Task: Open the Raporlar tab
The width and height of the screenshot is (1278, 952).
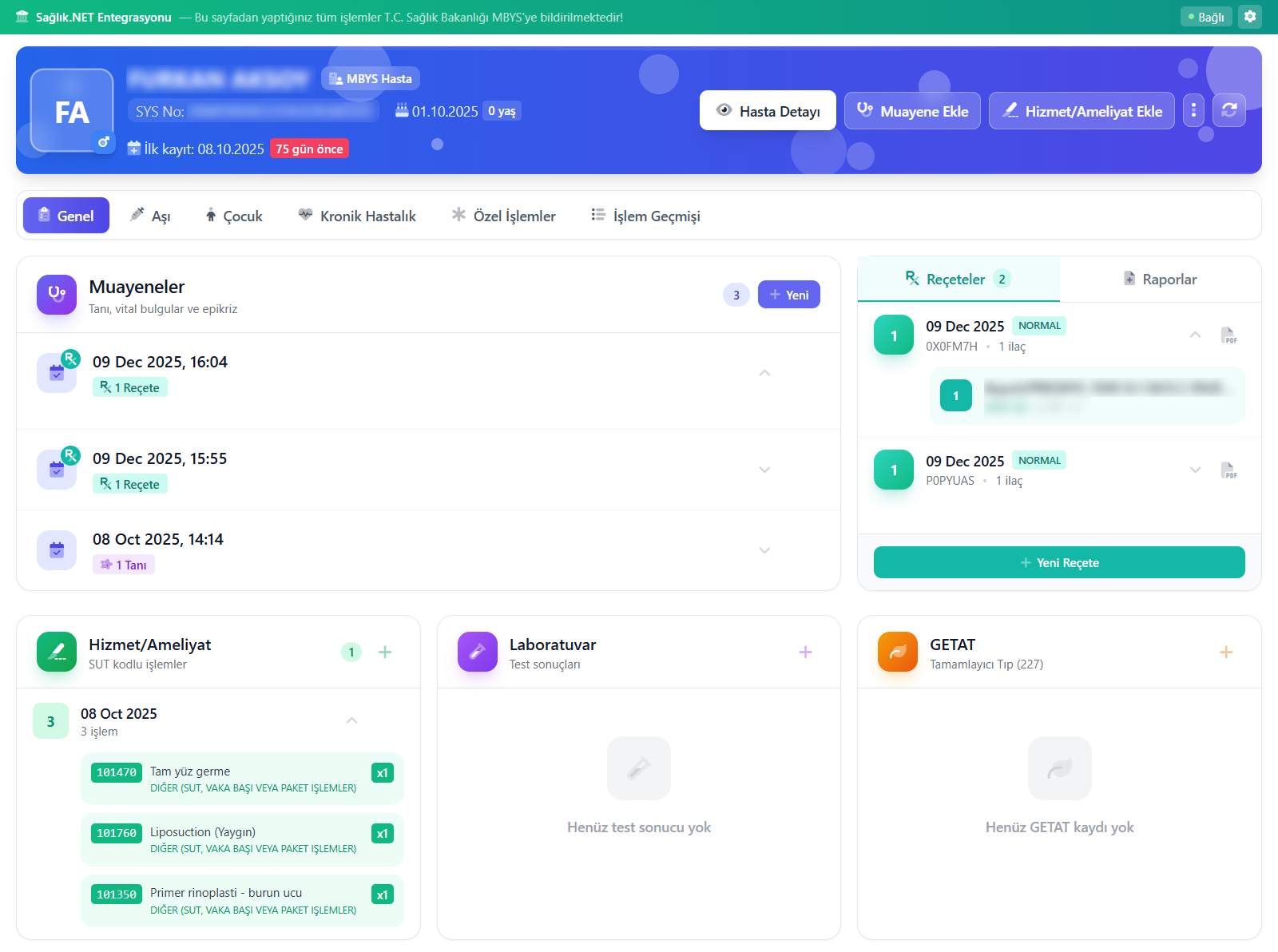Action: (x=1160, y=279)
